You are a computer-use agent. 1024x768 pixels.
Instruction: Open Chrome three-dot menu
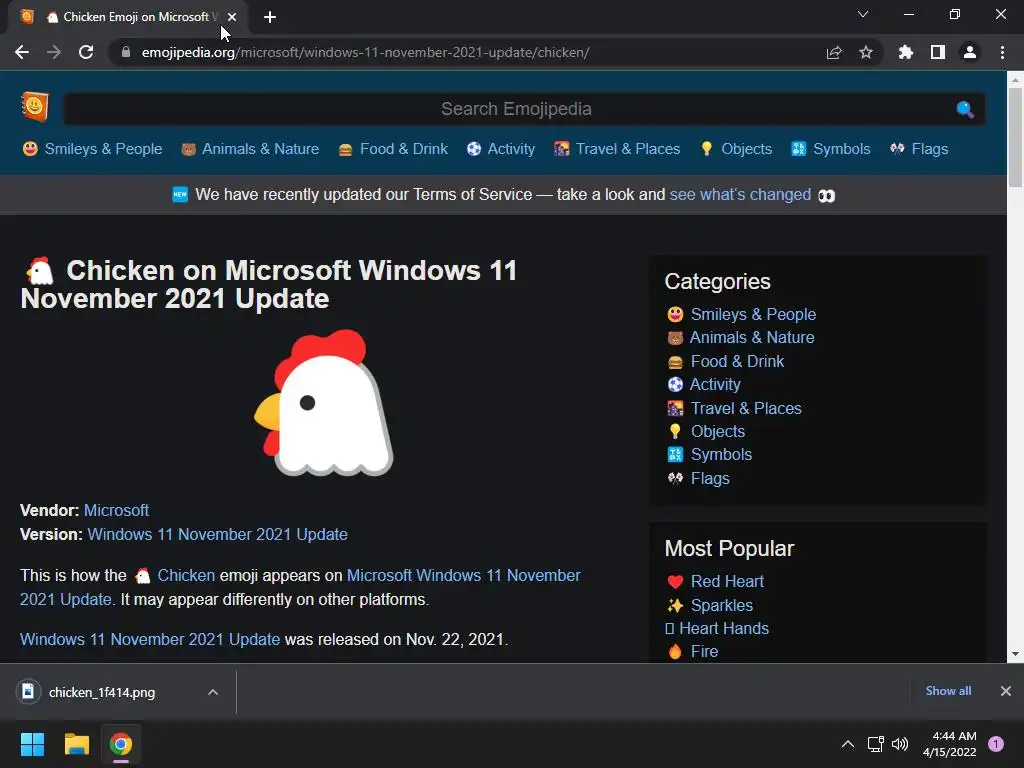(1002, 52)
